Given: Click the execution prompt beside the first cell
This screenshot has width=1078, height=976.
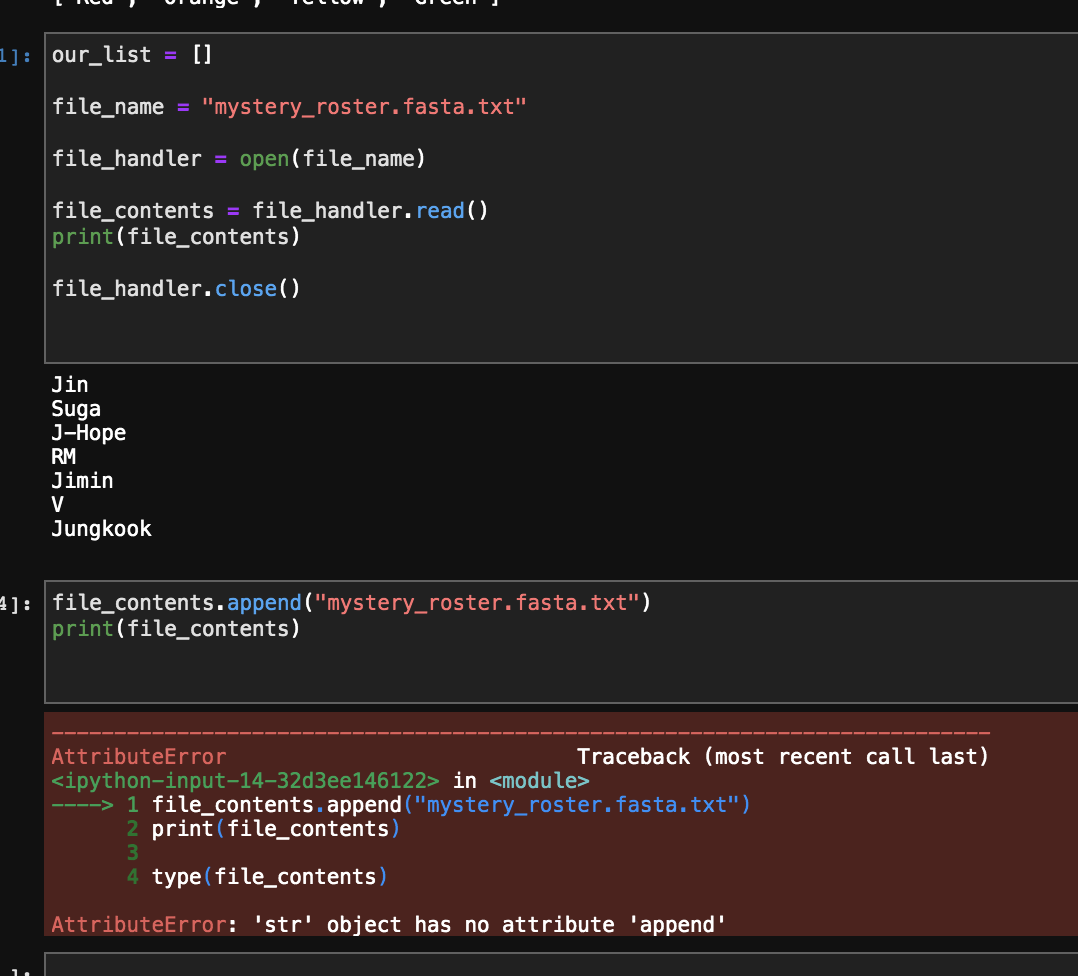Looking at the screenshot, I should (16, 55).
